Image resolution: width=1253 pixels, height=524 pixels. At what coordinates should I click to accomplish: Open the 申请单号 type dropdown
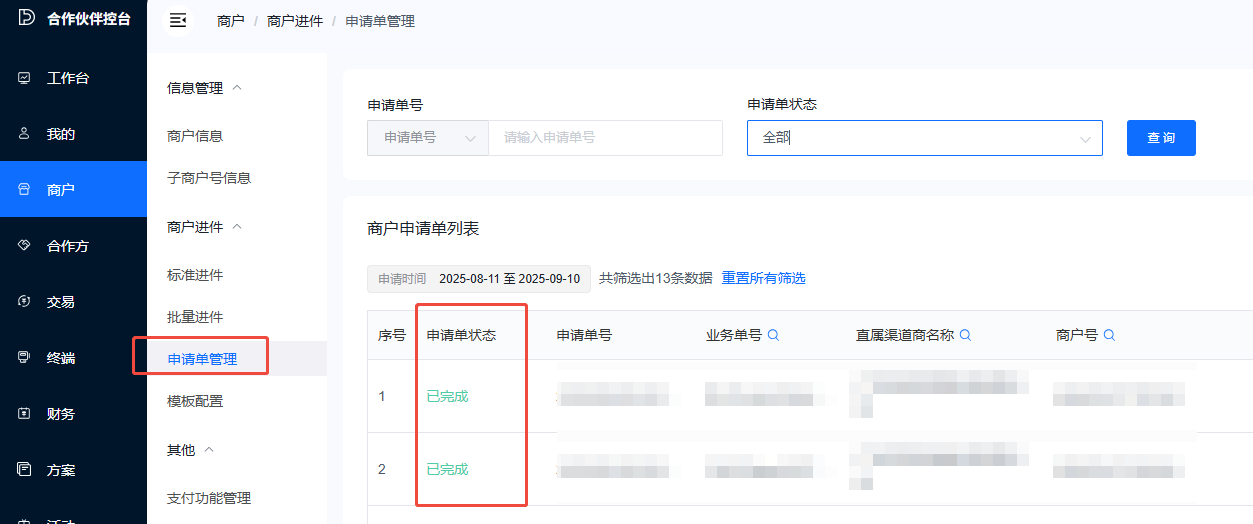pyautogui.click(x=428, y=138)
